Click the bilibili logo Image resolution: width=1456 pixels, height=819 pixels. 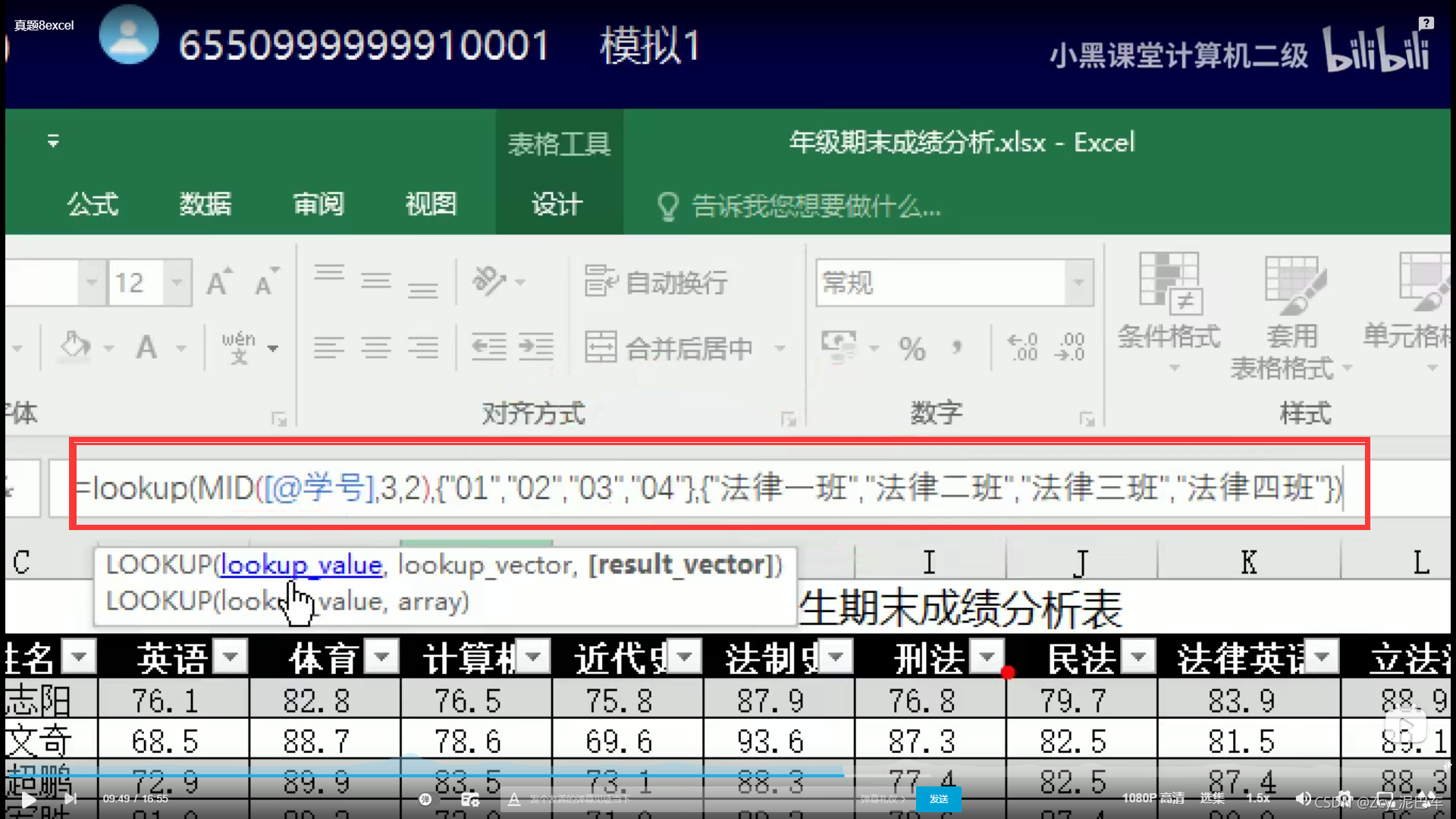(x=1376, y=49)
